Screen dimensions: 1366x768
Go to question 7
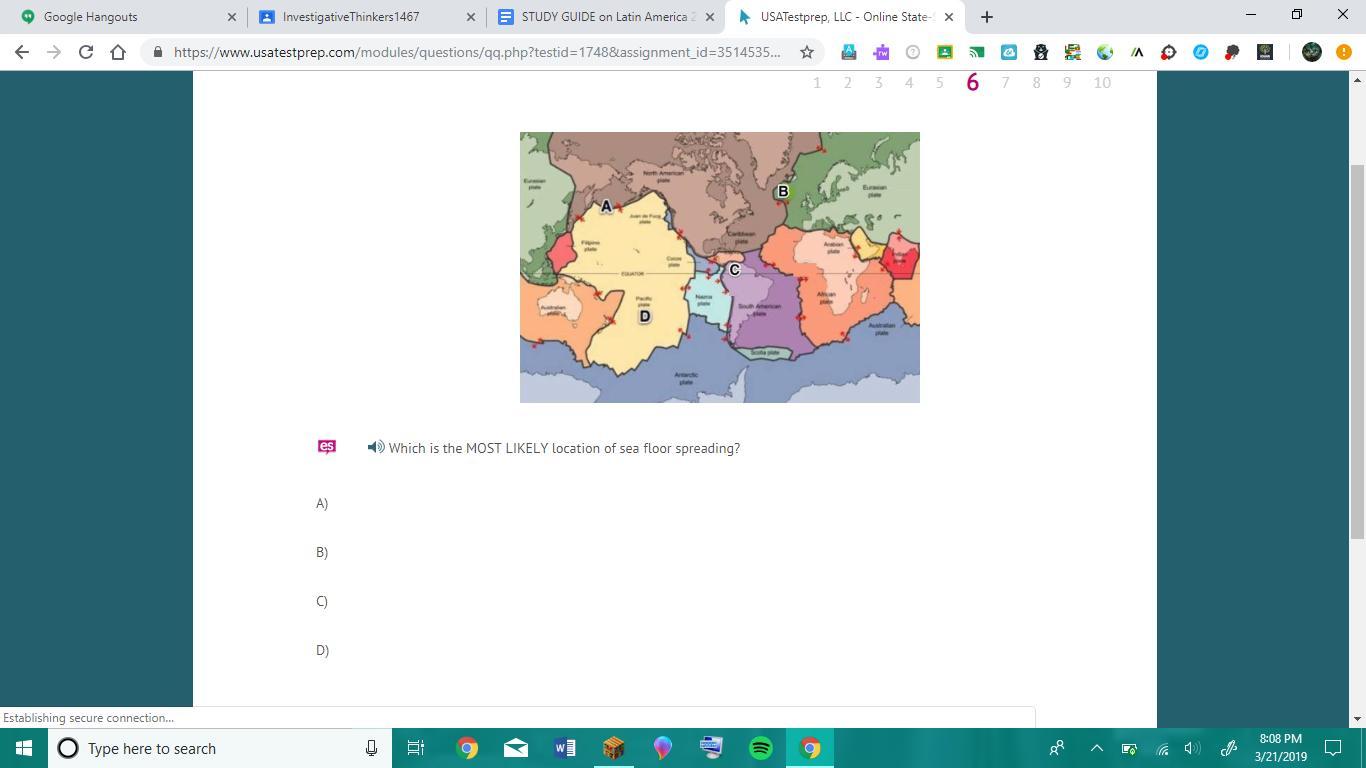click(x=1005, y=83)
